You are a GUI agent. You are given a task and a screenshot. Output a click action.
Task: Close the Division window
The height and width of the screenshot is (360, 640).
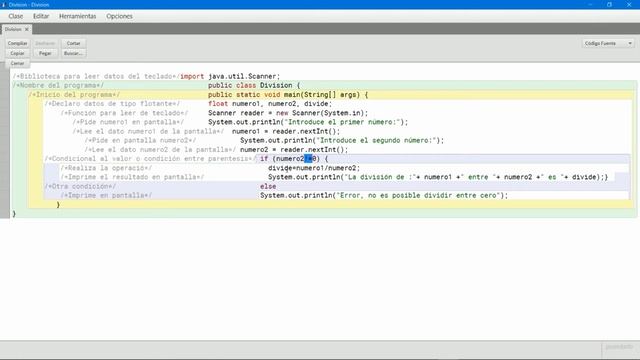(x=629, y=4)
